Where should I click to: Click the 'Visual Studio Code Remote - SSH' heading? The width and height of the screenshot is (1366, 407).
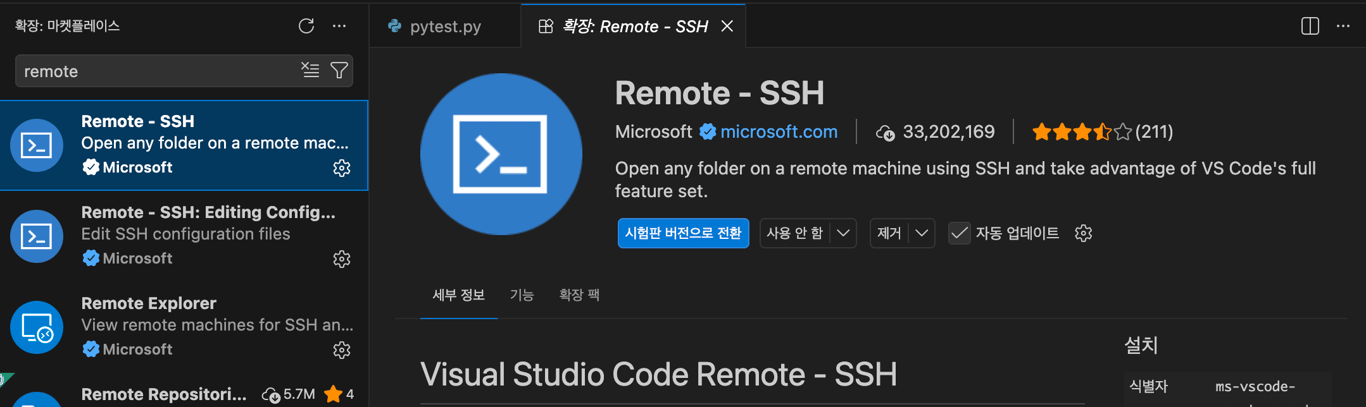(658, 375)
